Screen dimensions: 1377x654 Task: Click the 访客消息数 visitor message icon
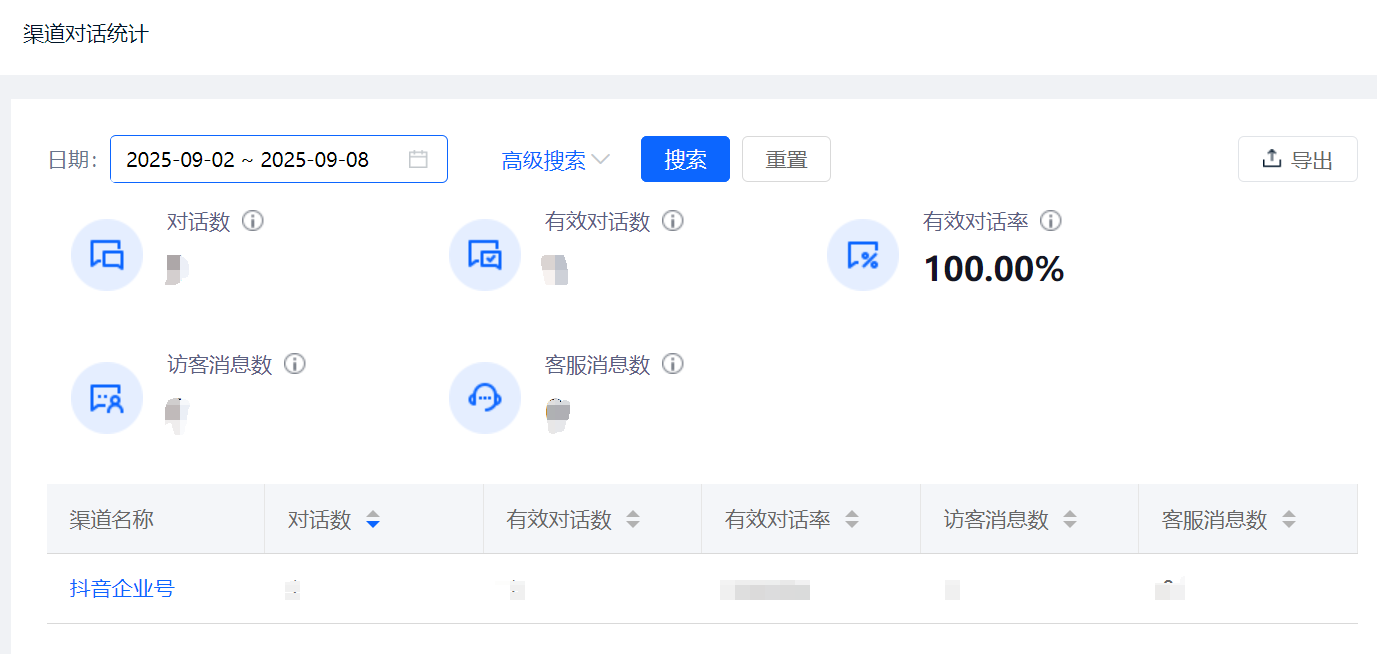pyautogui.click(x=107, y=398)
